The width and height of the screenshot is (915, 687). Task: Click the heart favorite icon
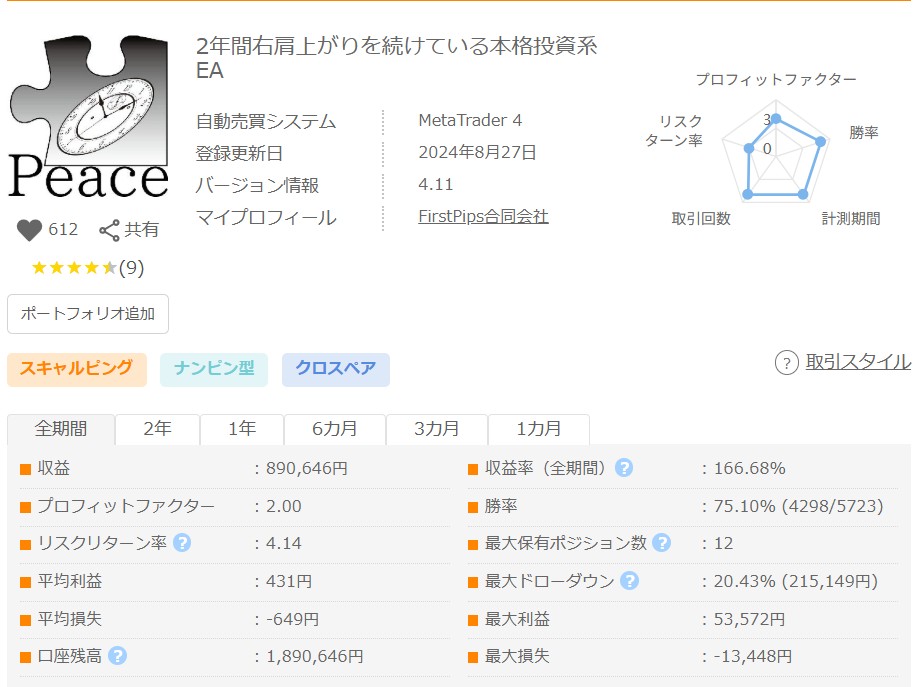[30, 230]
